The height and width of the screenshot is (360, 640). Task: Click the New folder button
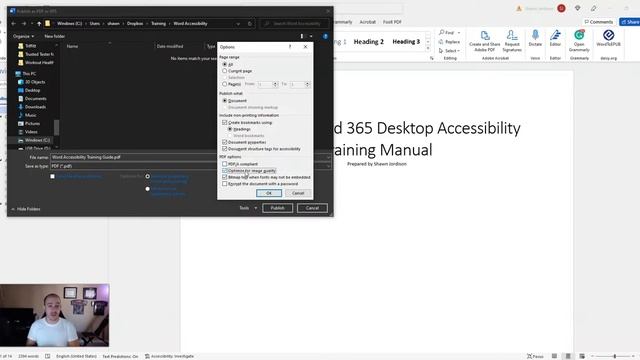click(x=54, y=36)
